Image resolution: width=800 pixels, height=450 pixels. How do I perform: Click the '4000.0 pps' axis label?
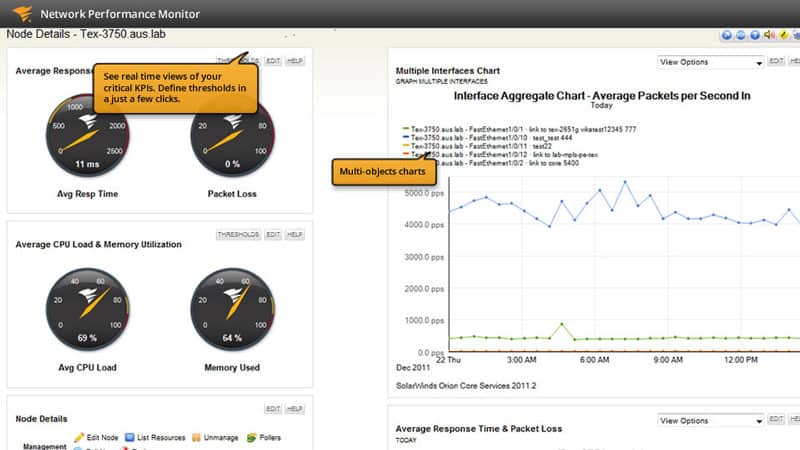424,225
